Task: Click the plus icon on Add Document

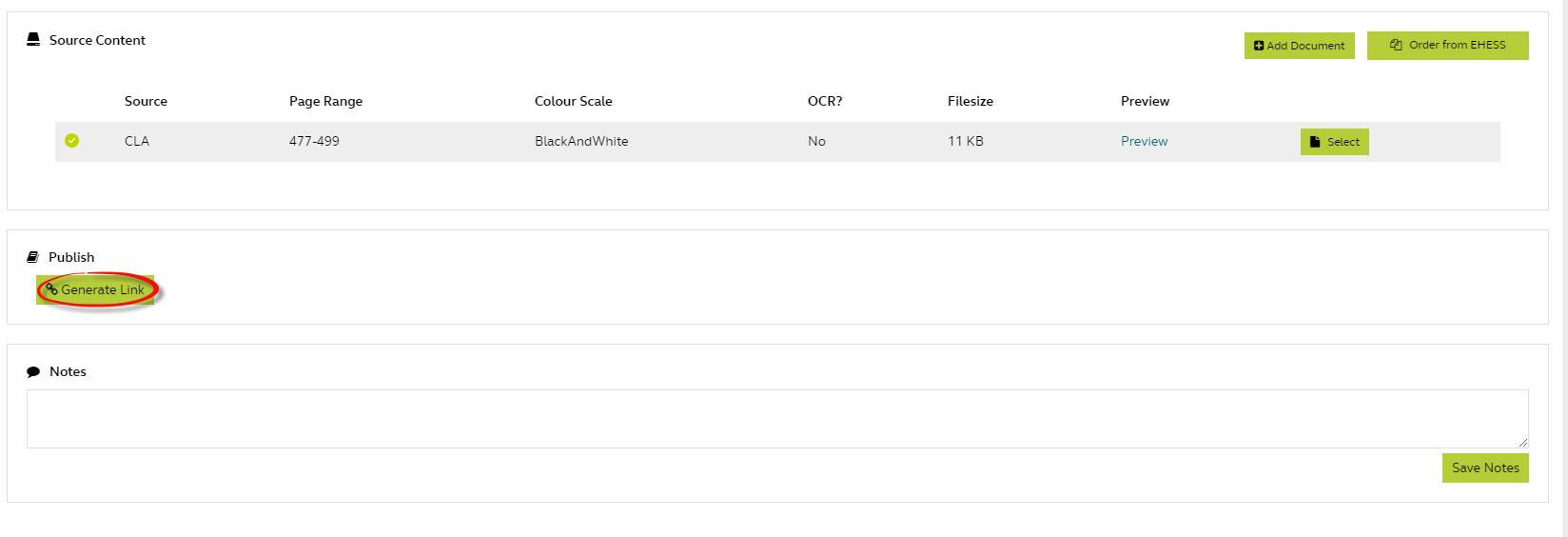Action: point(1259,46)
